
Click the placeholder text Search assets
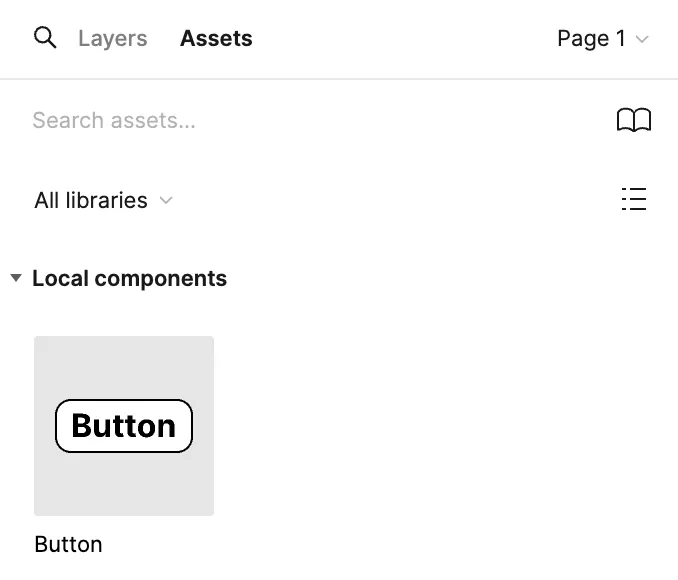click(x=114, y=121)
